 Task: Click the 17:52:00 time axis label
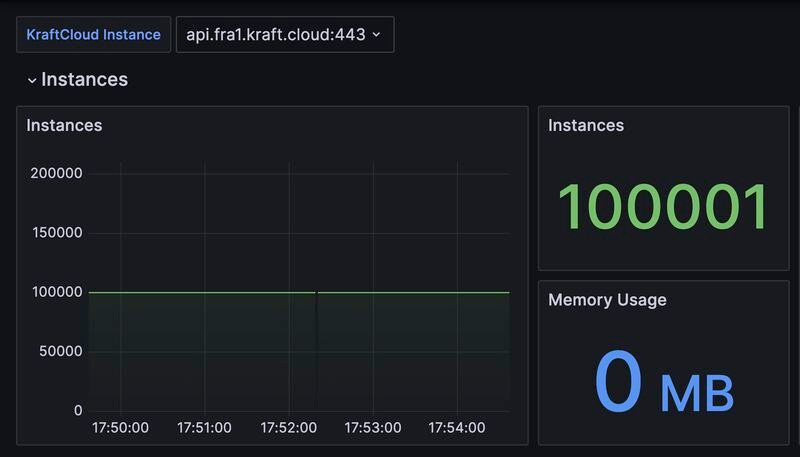[289, 427]
